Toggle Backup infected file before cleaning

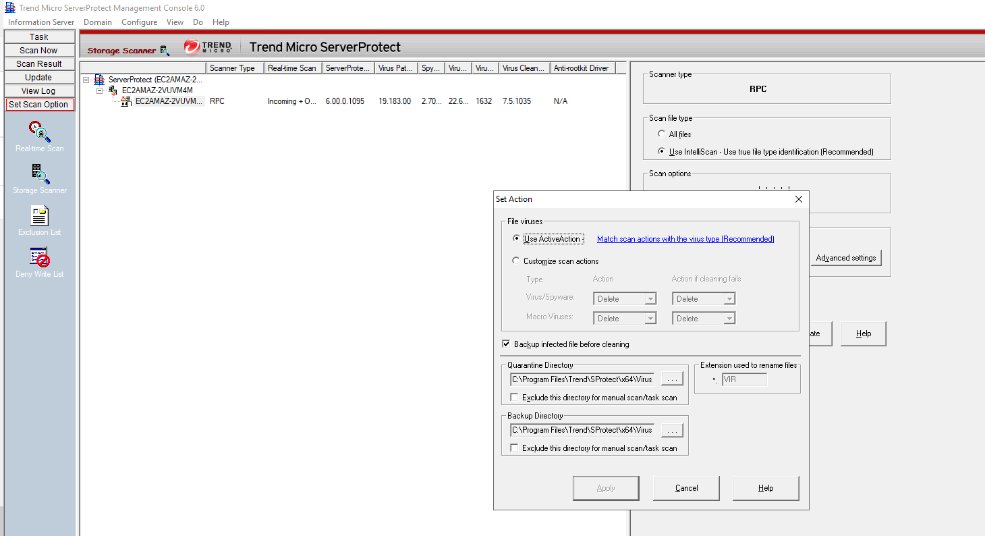click(x=506, y=344)
